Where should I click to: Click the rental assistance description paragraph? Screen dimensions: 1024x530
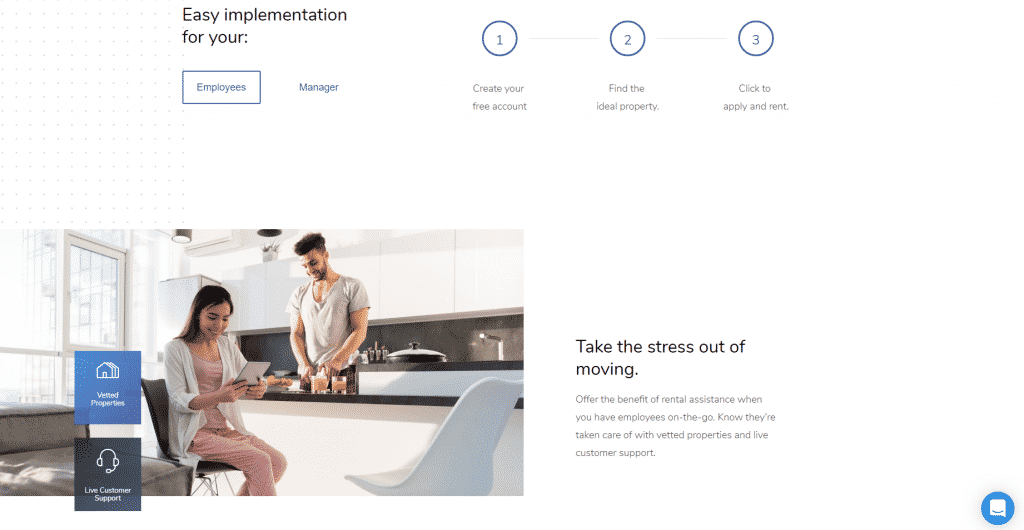click(x=675, y=426)
